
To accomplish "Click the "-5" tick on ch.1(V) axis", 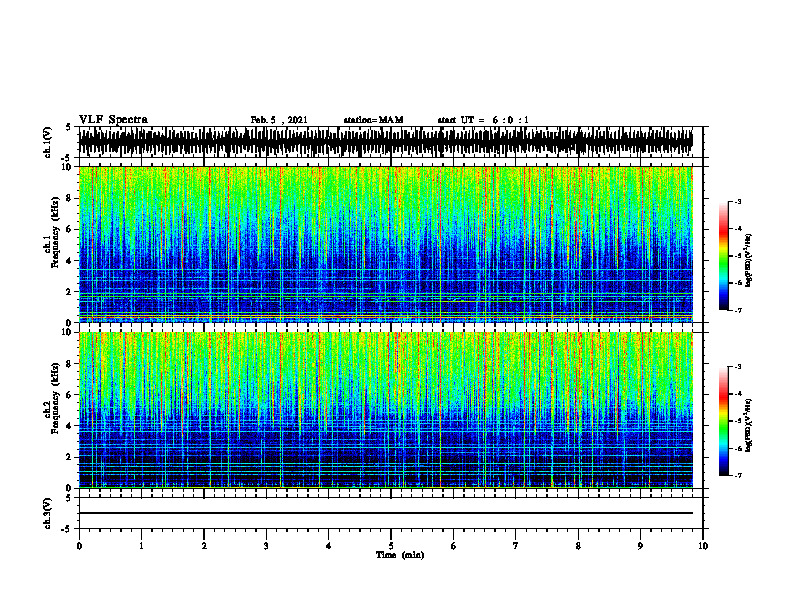I will pos(67,158).
